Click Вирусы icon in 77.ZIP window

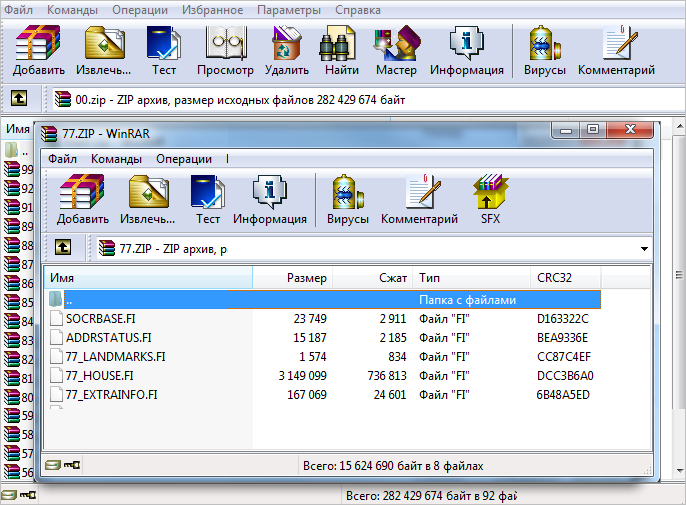(x=348, y=191)
